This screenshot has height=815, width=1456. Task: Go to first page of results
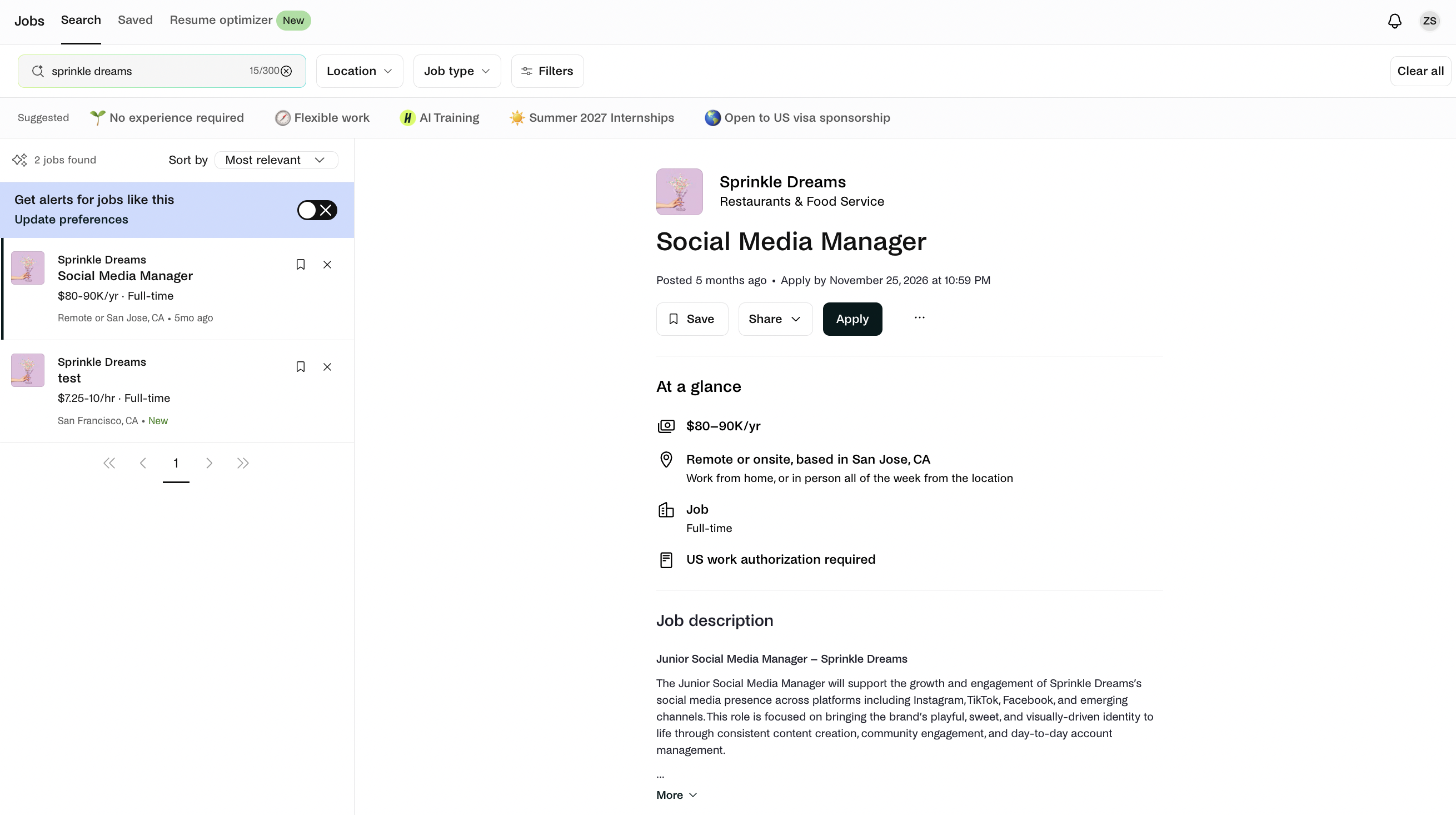[x=109, y=463]
